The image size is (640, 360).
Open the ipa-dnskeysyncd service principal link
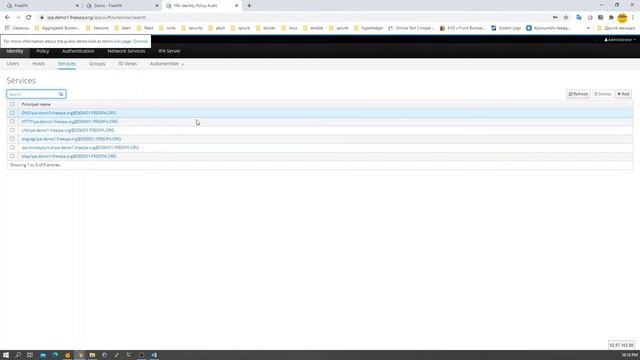(80, 147)
